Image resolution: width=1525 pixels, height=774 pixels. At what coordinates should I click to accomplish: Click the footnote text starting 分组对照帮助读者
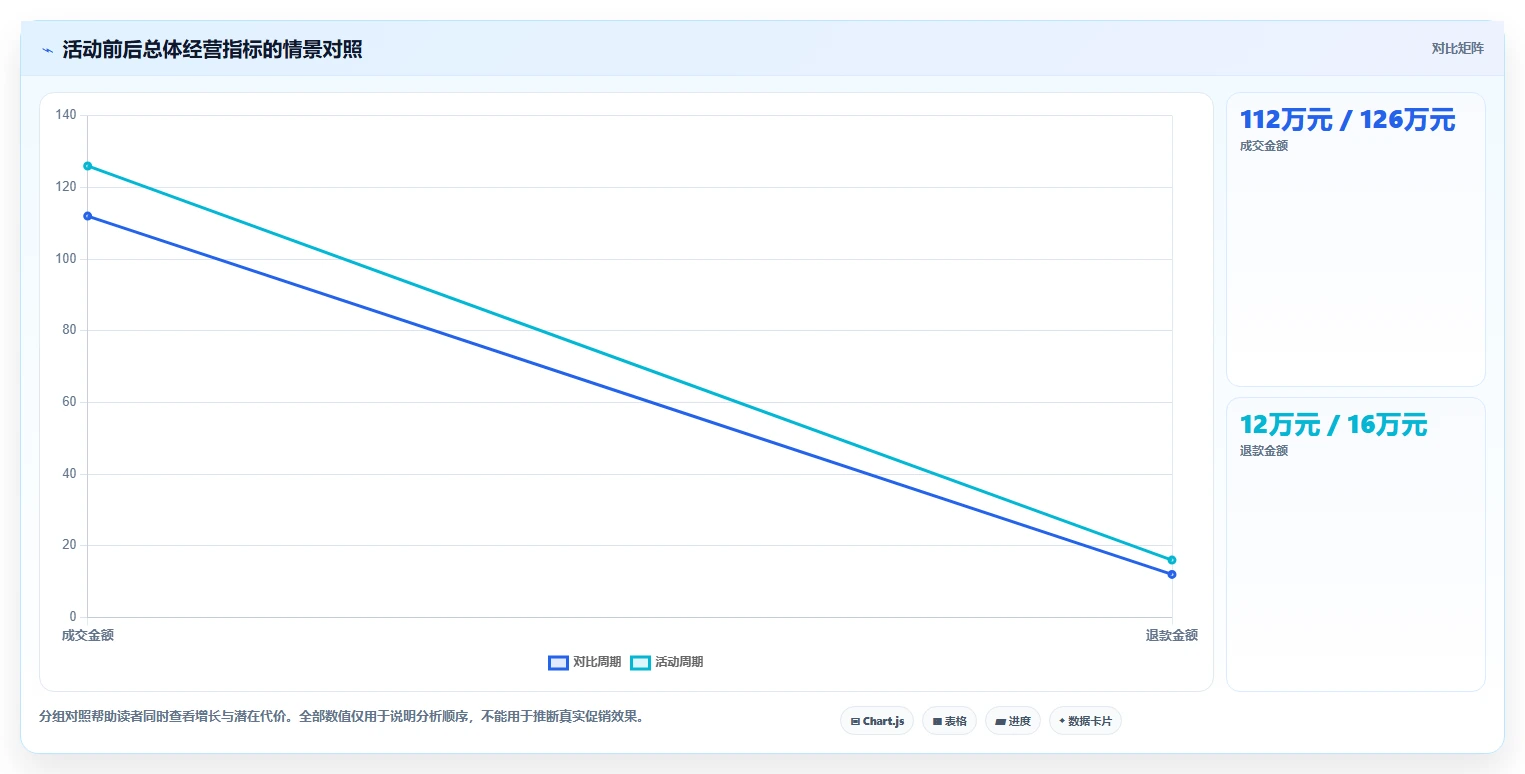pyautogui.click(x=342, y=717)
